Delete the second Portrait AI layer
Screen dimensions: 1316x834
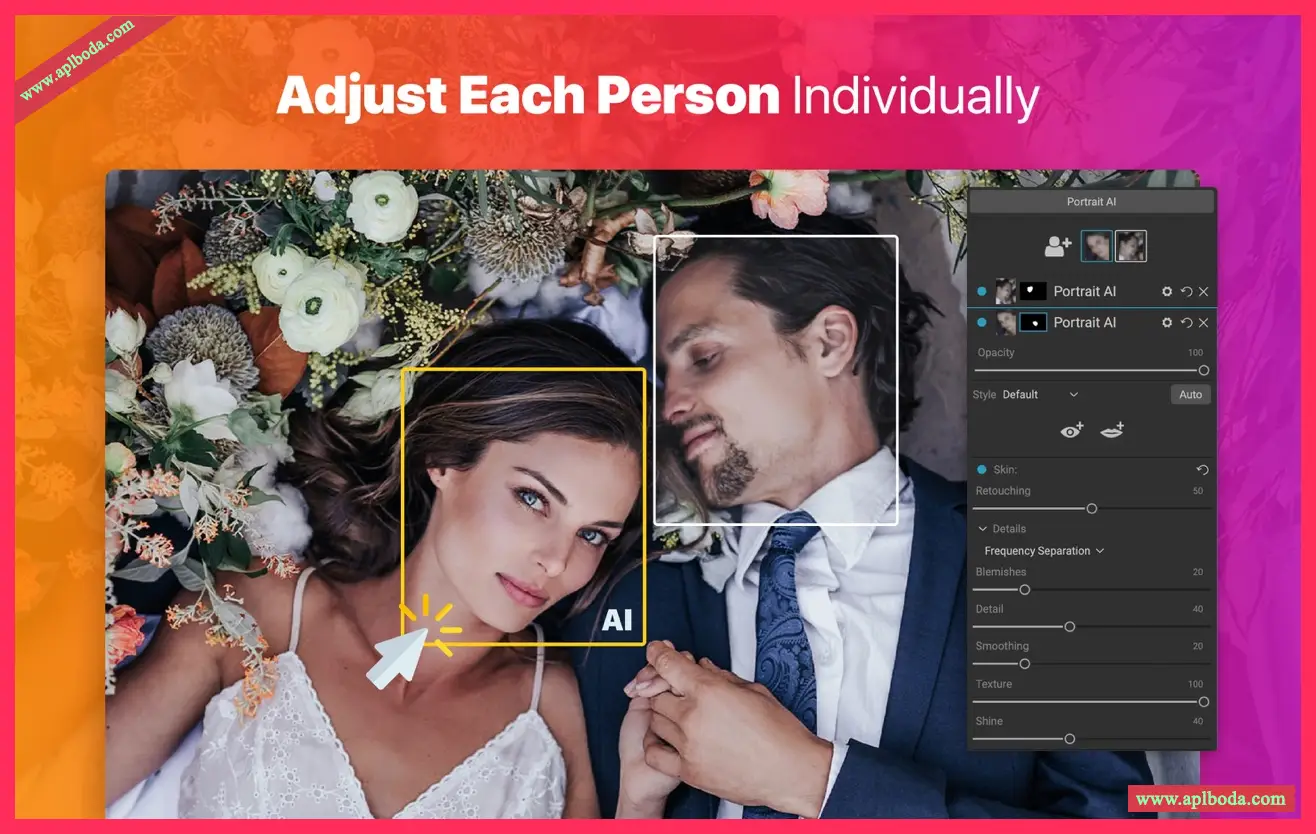coord(1203,323)
